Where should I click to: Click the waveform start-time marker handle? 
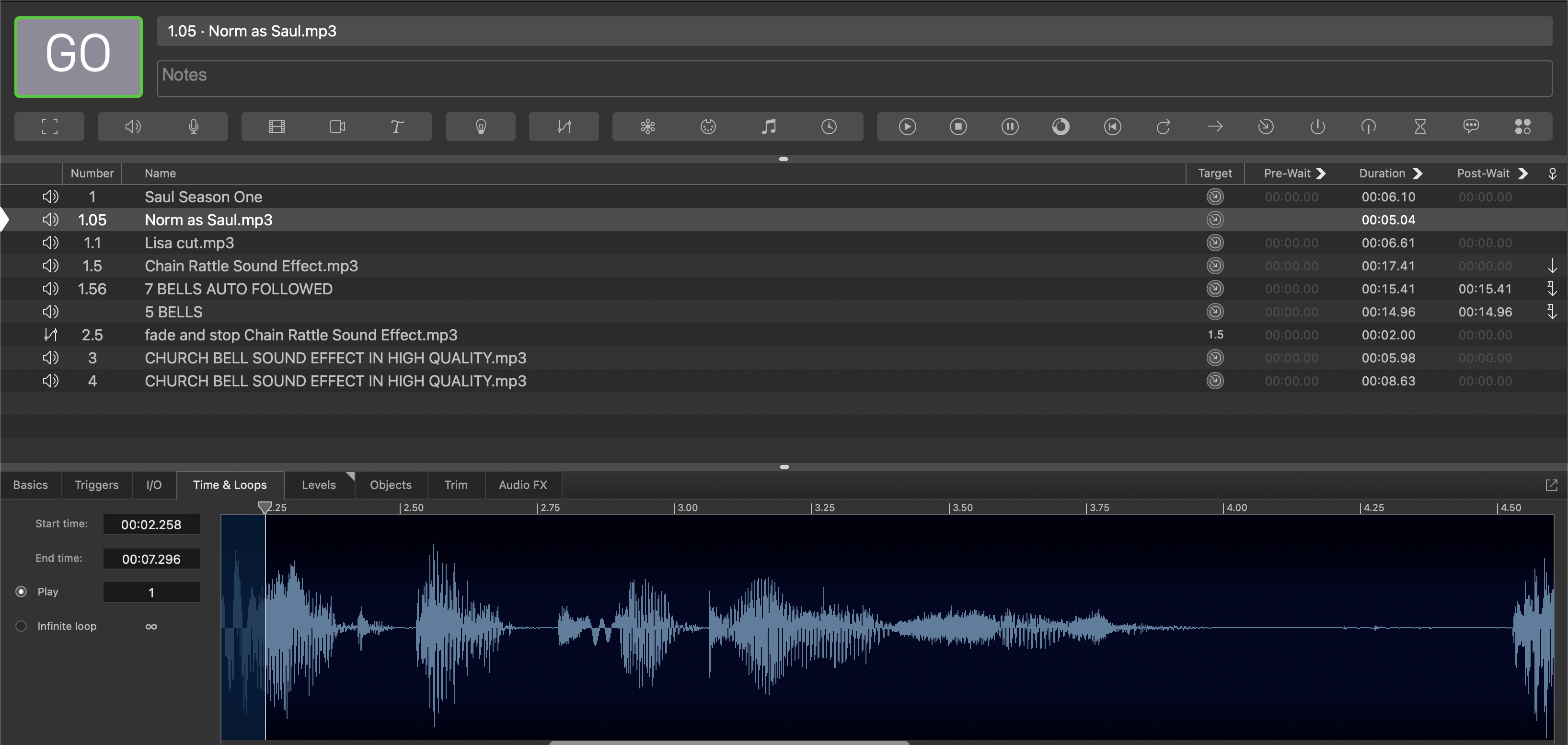(264, 507)
